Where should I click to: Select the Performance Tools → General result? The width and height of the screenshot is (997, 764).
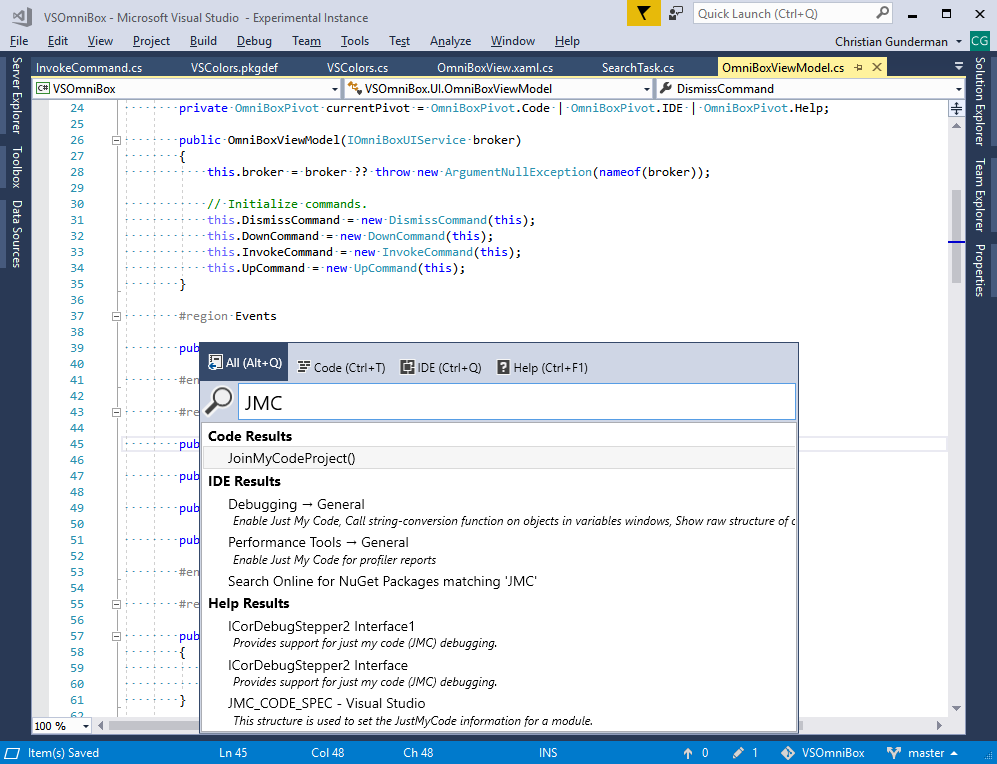tap(499, 551)
